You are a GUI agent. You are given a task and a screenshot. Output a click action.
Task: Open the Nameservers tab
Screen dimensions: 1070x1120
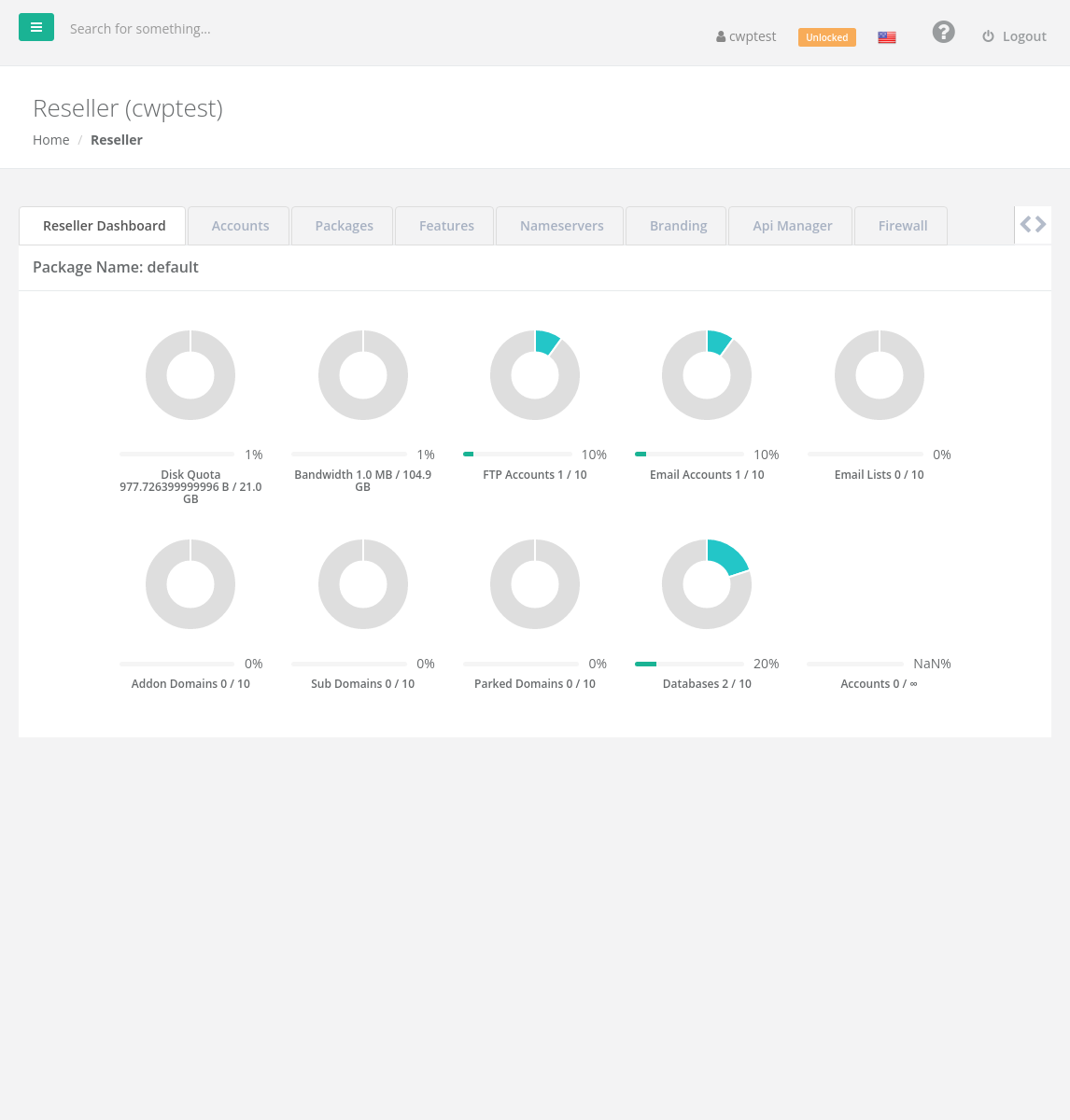(561, 226)
